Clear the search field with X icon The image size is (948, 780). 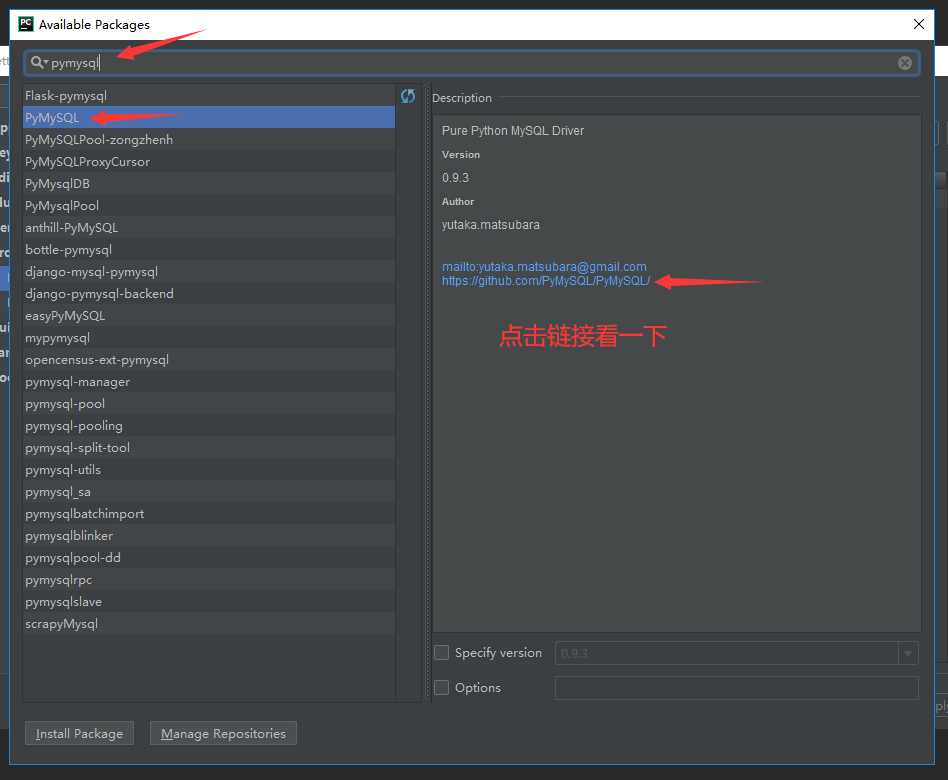coord(904,63)
